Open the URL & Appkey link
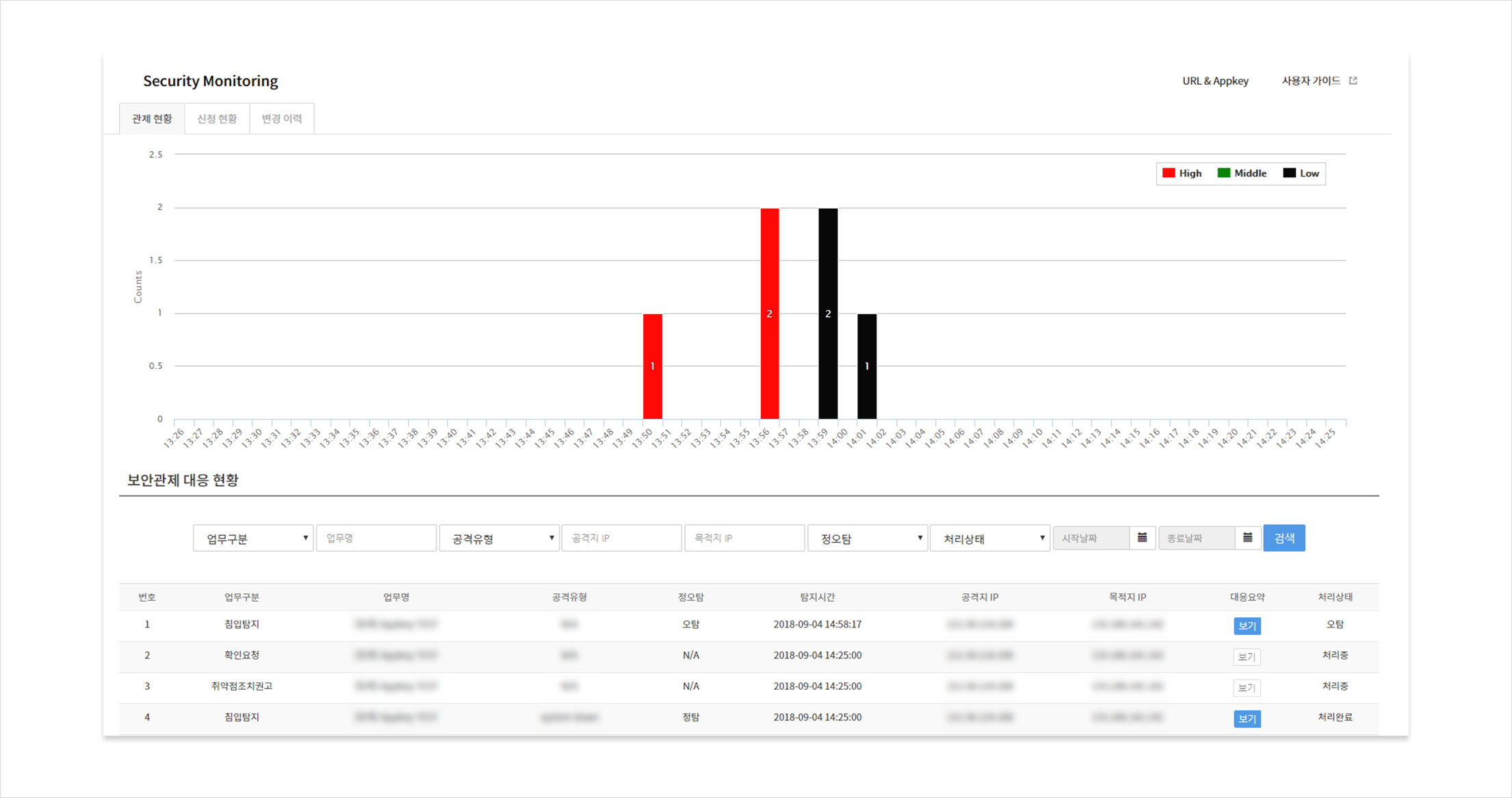 [x=1215, y=81]
